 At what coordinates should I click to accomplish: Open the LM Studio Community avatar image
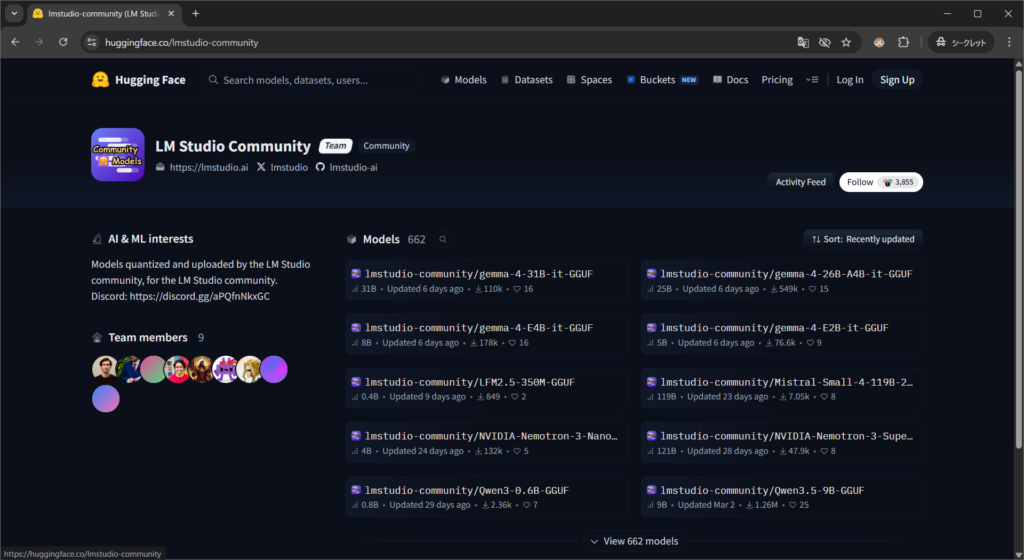click(118, 155)
